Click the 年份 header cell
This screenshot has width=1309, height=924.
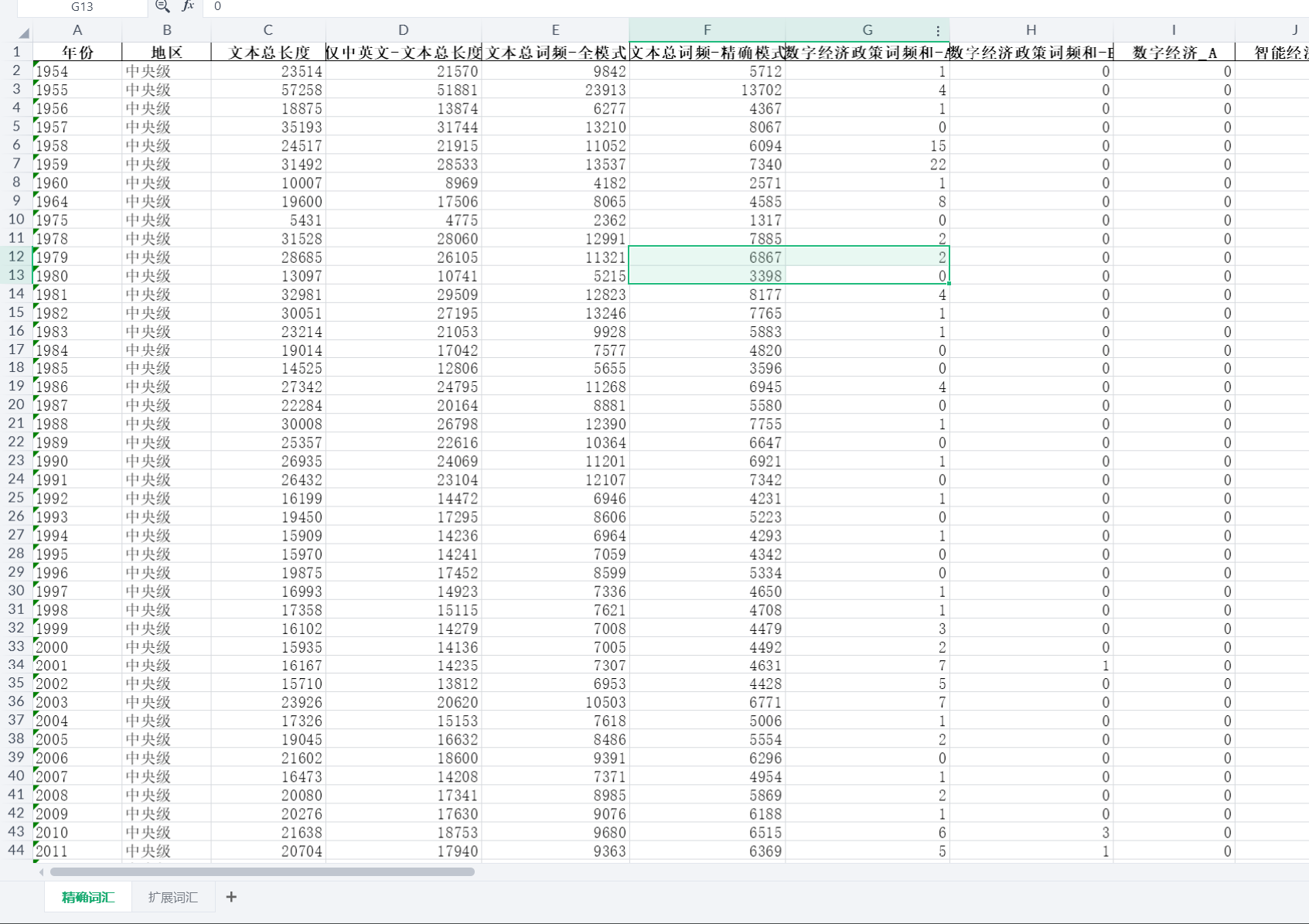point(77,53)
